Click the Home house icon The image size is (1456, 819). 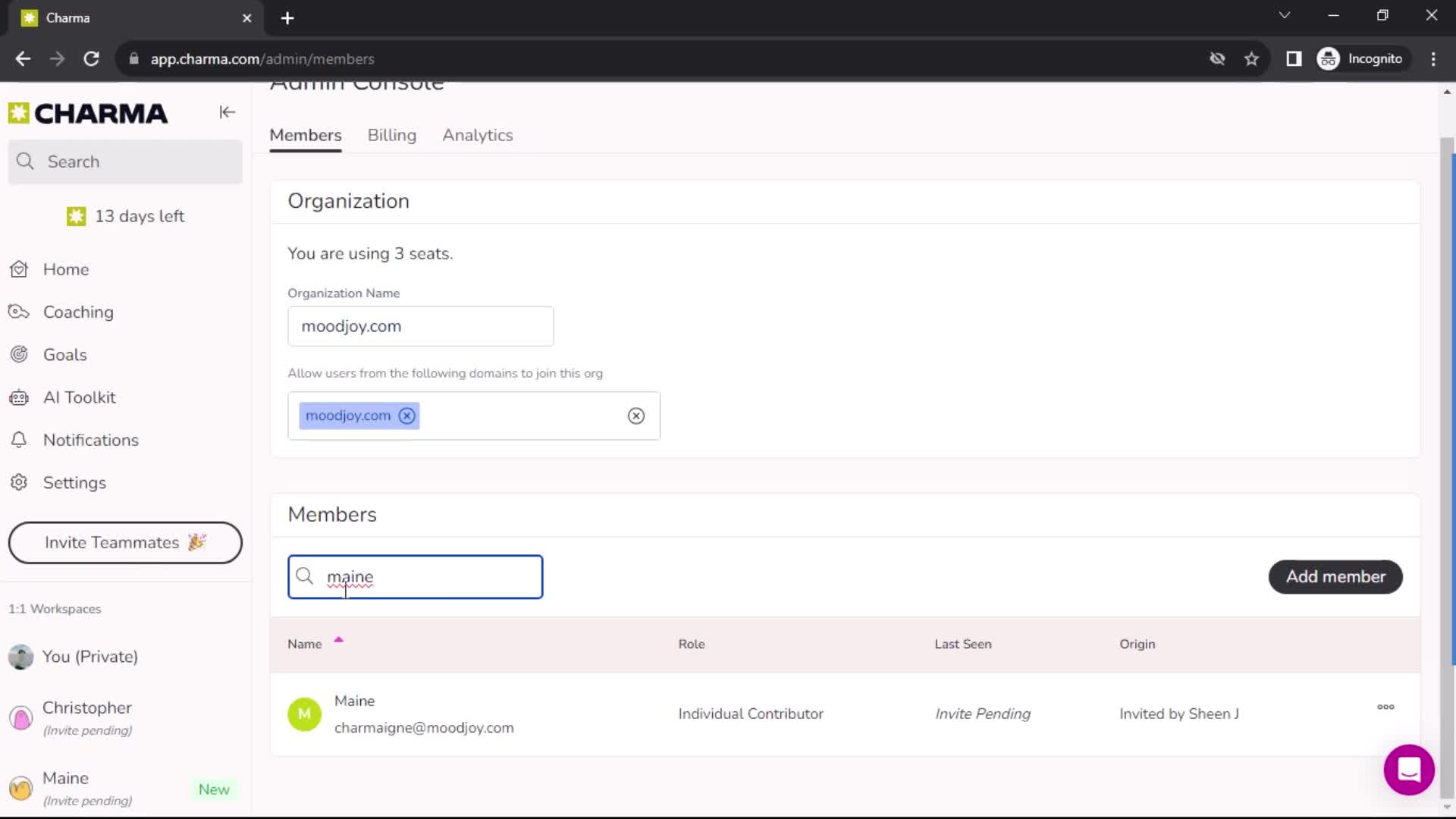tap(19, 269)
